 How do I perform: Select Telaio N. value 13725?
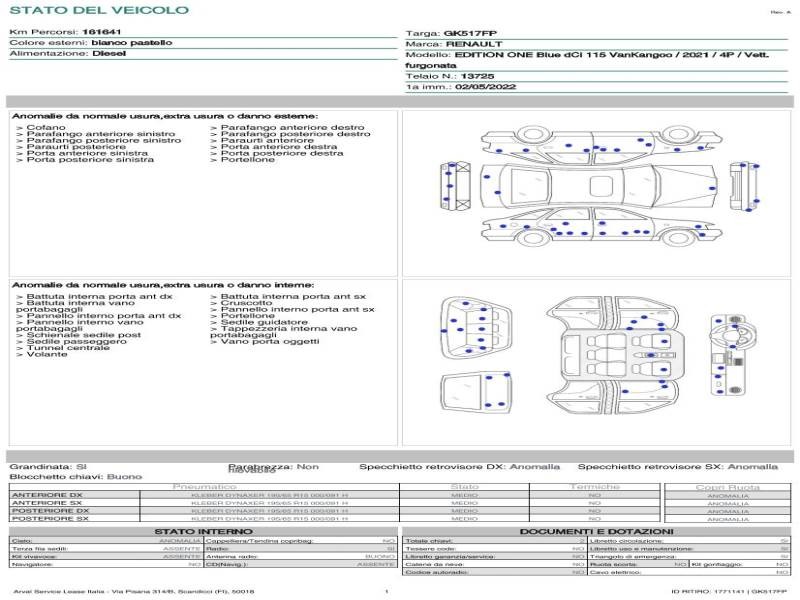point(477,77)
